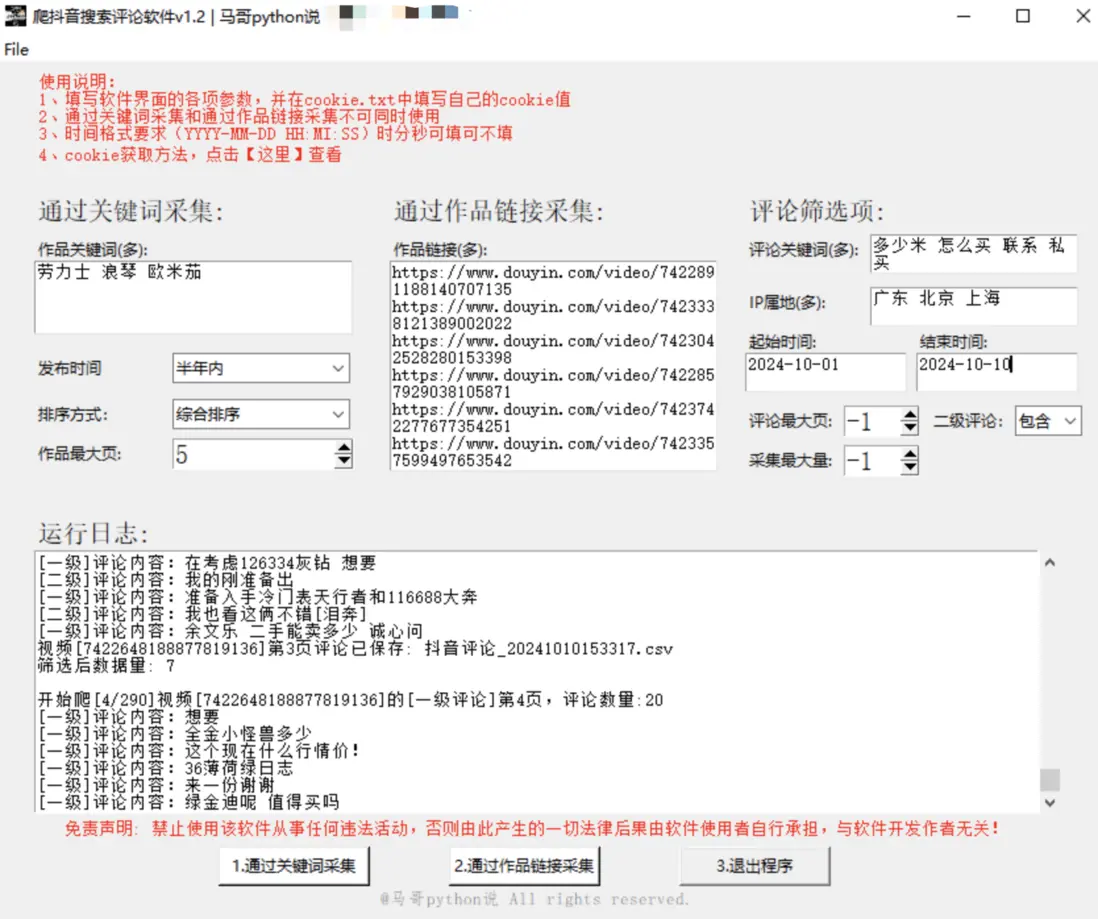Click the 采集最大量 value field
Screen dimensions: 1098x919
873,461
